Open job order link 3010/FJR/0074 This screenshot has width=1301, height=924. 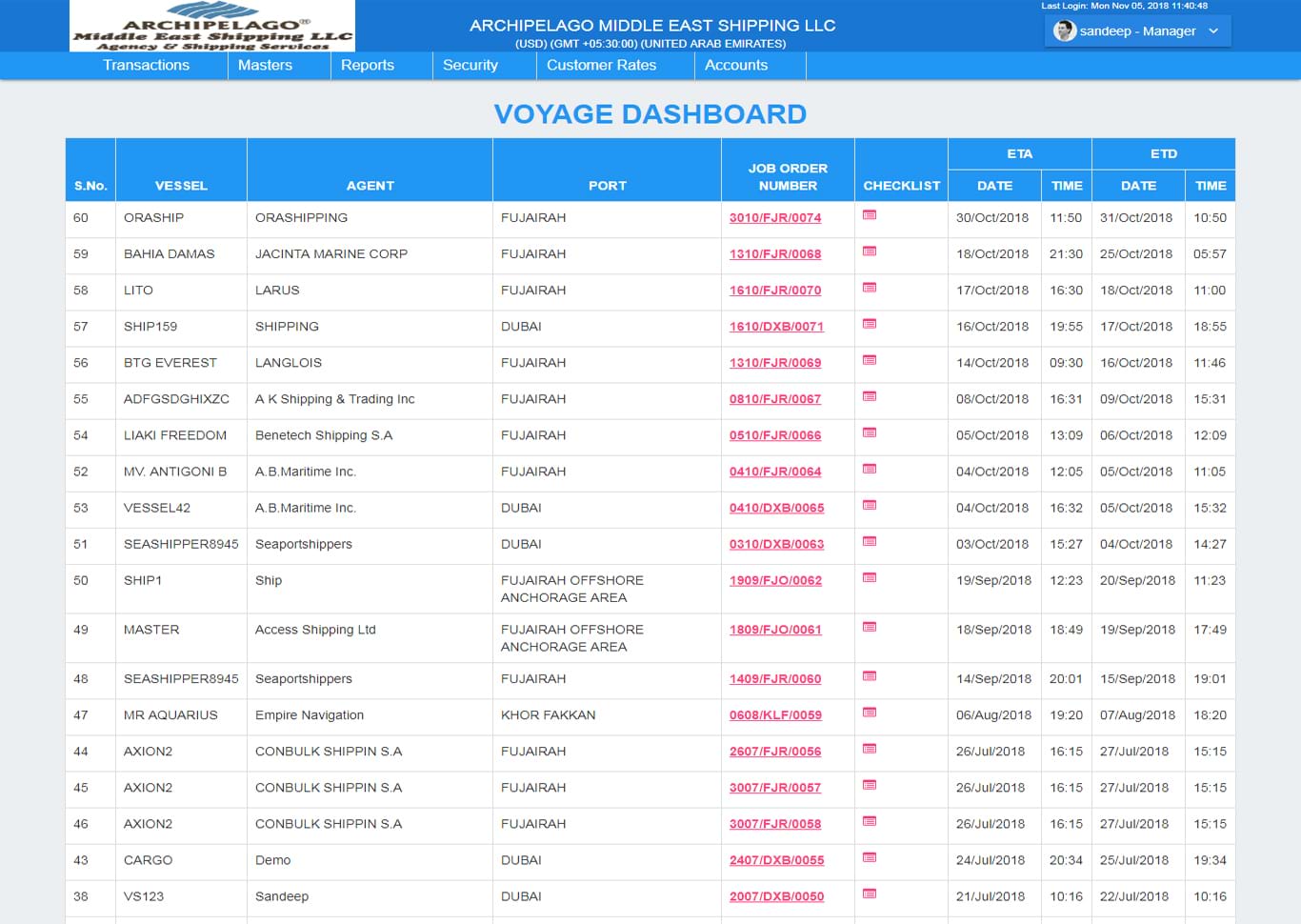pos(774,218)
